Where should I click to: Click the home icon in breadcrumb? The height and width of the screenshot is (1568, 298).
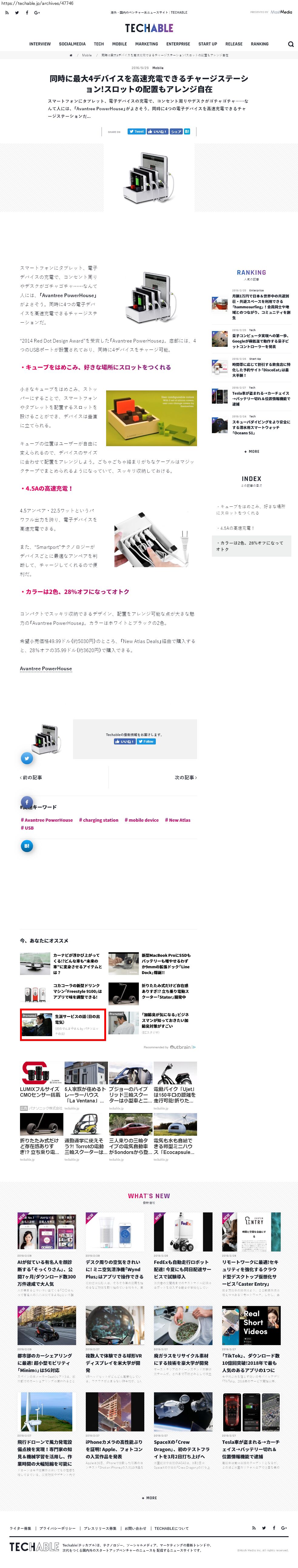[x=71, y=55]
